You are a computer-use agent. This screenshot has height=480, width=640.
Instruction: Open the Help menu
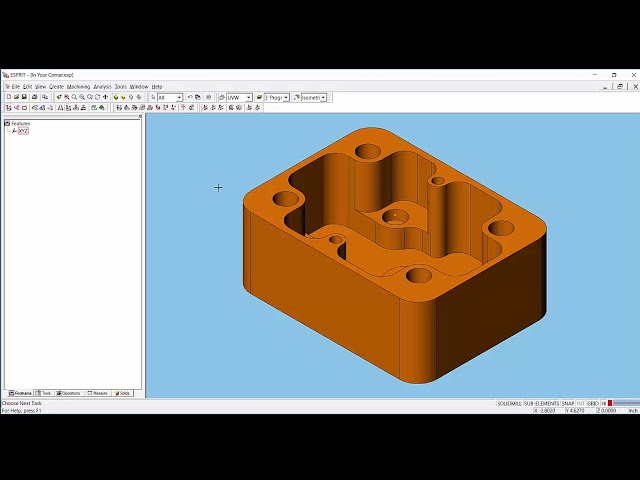(x=157, y=87)
